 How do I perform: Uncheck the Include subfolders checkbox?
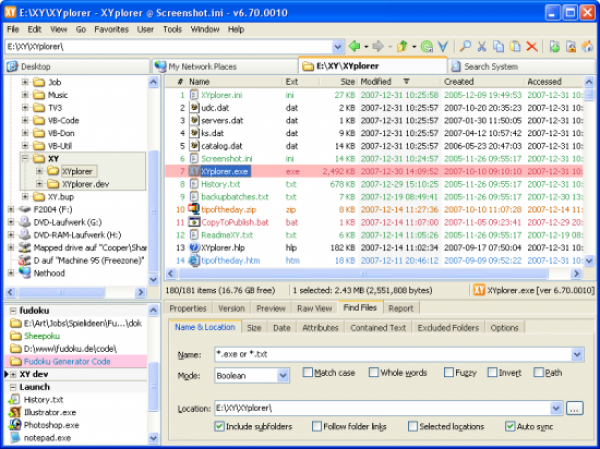(220, 426)
